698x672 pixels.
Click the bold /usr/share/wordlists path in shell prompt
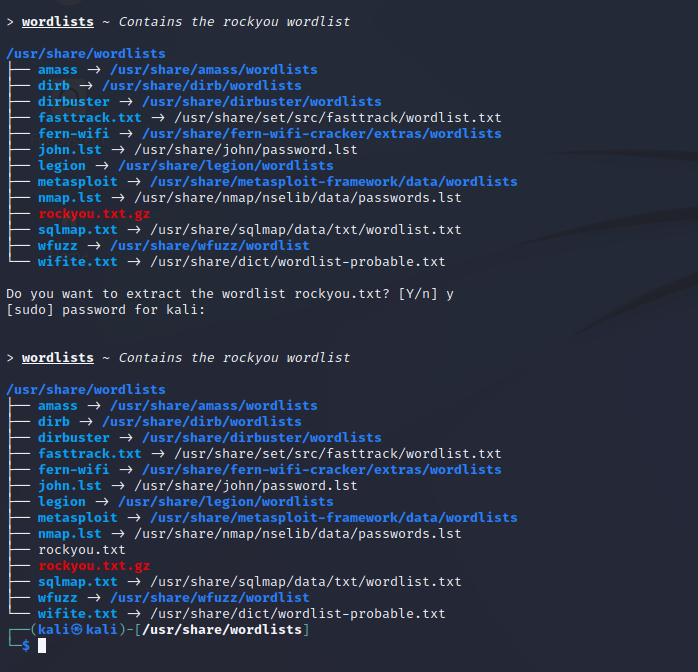pos(222,629)
